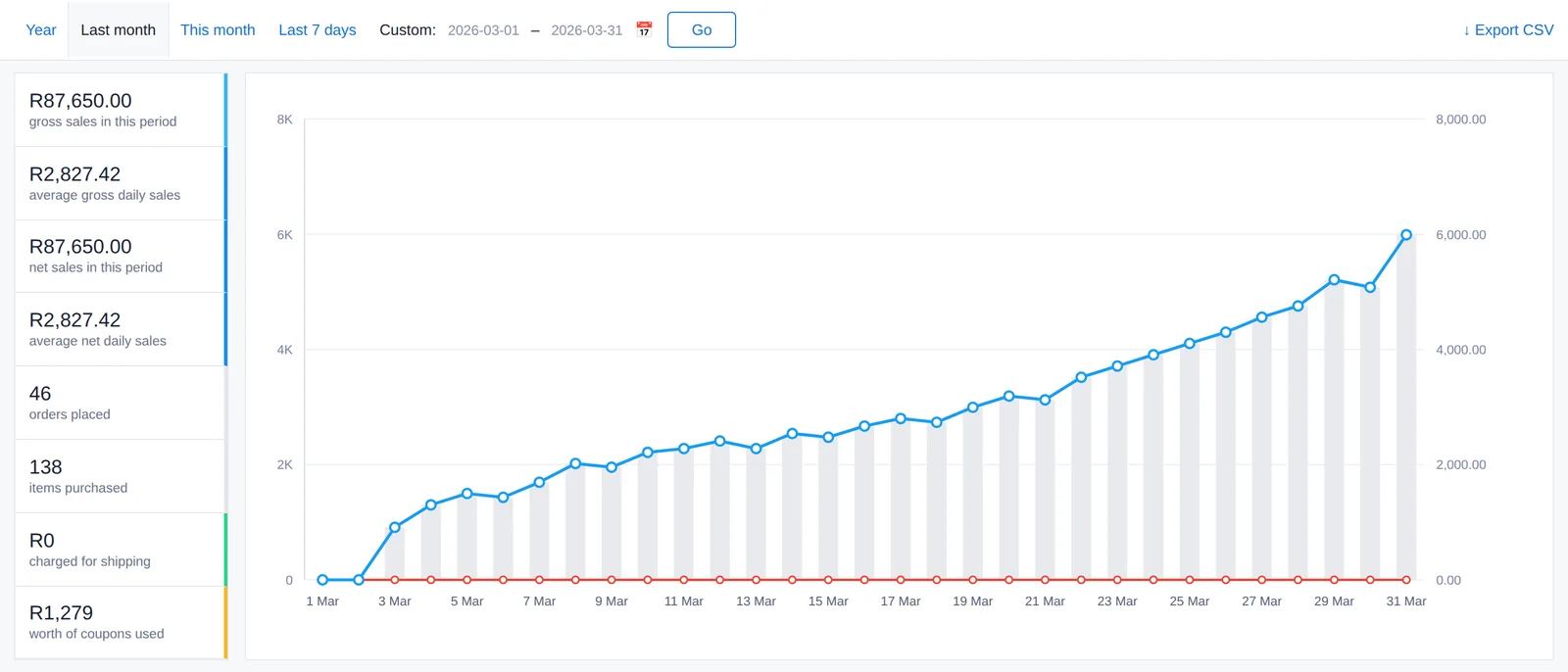Click the 31 Mar grey bar
This screenshot has height=672, width=1568.
1406,408
